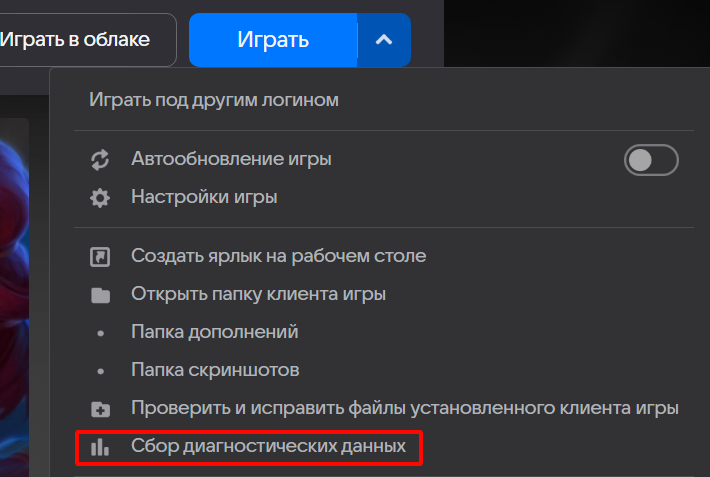The width and height of the screenshot is (710, 477).
Task: Open Настройки игры menu entry
Action: (x=204, y=197)
